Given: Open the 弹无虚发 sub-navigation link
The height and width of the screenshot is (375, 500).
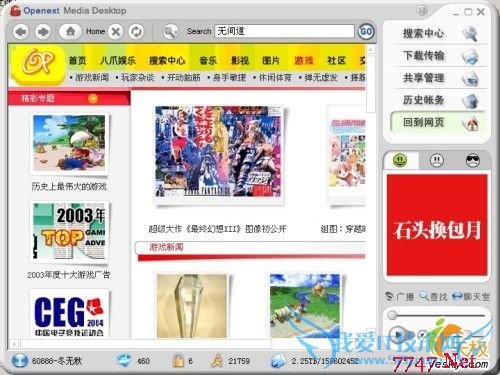Looking at the screenshot, I should pos(321,78).
